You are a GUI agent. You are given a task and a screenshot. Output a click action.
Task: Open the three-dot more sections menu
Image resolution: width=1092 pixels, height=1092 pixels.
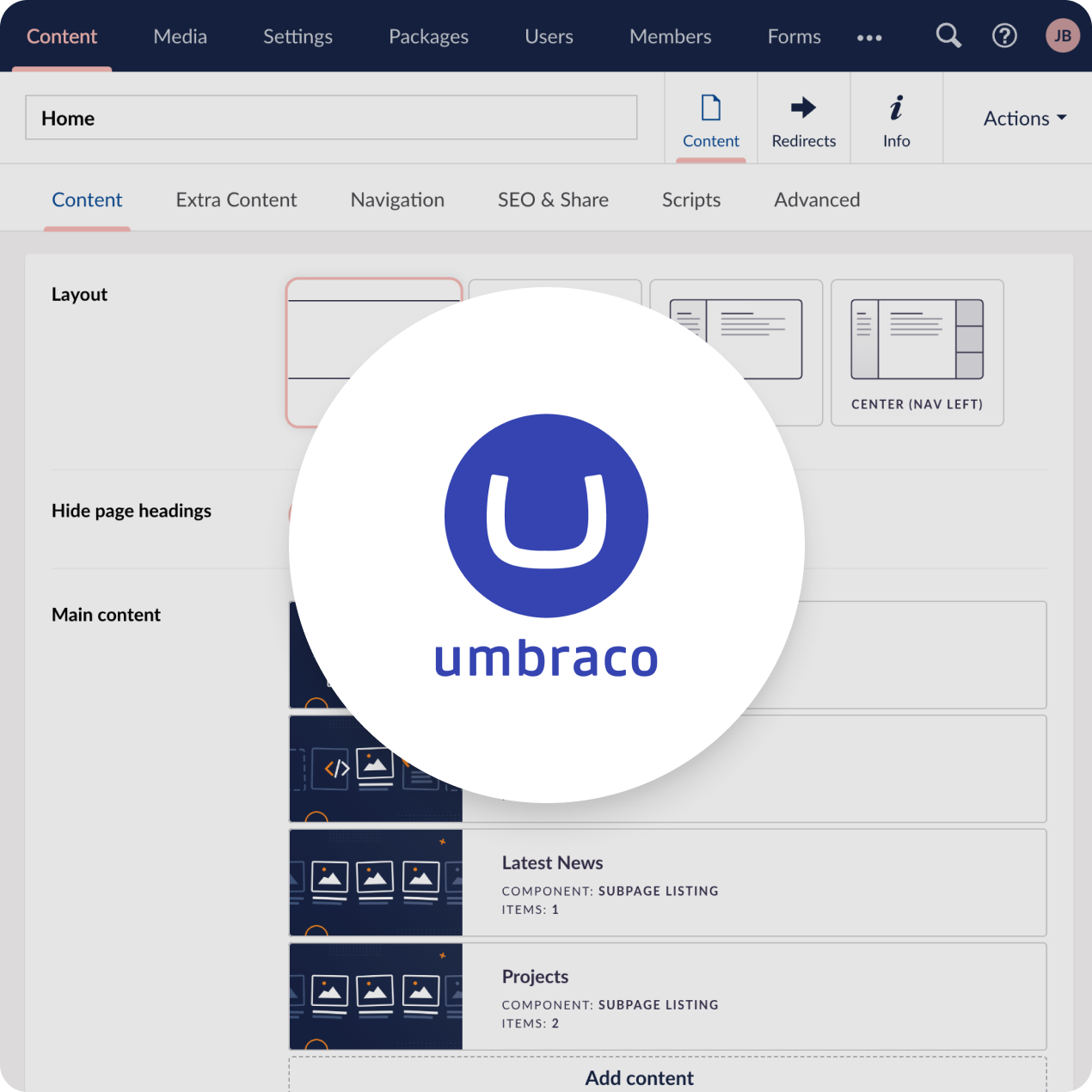869,38
